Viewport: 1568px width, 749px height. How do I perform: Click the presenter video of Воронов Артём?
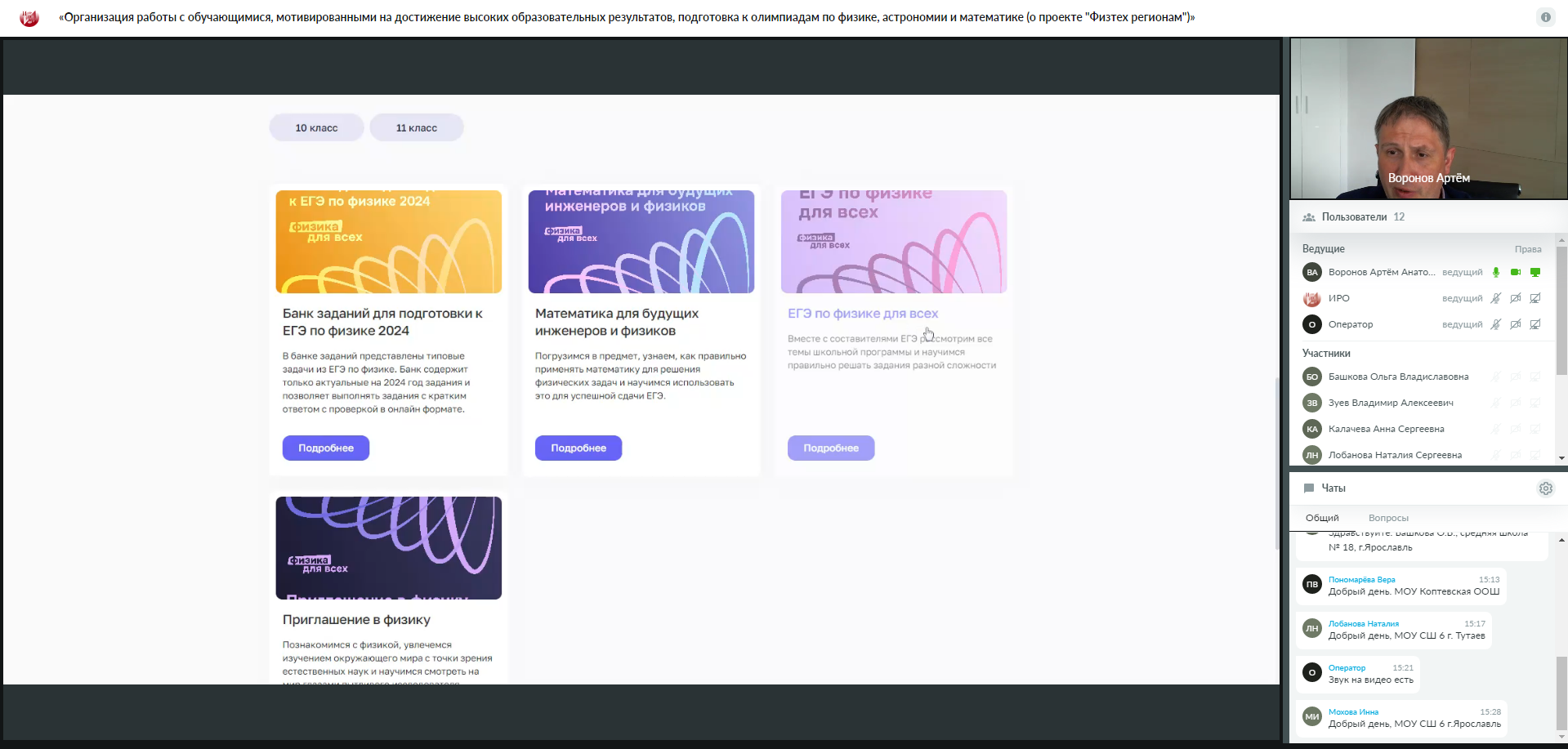point(1428,118)
